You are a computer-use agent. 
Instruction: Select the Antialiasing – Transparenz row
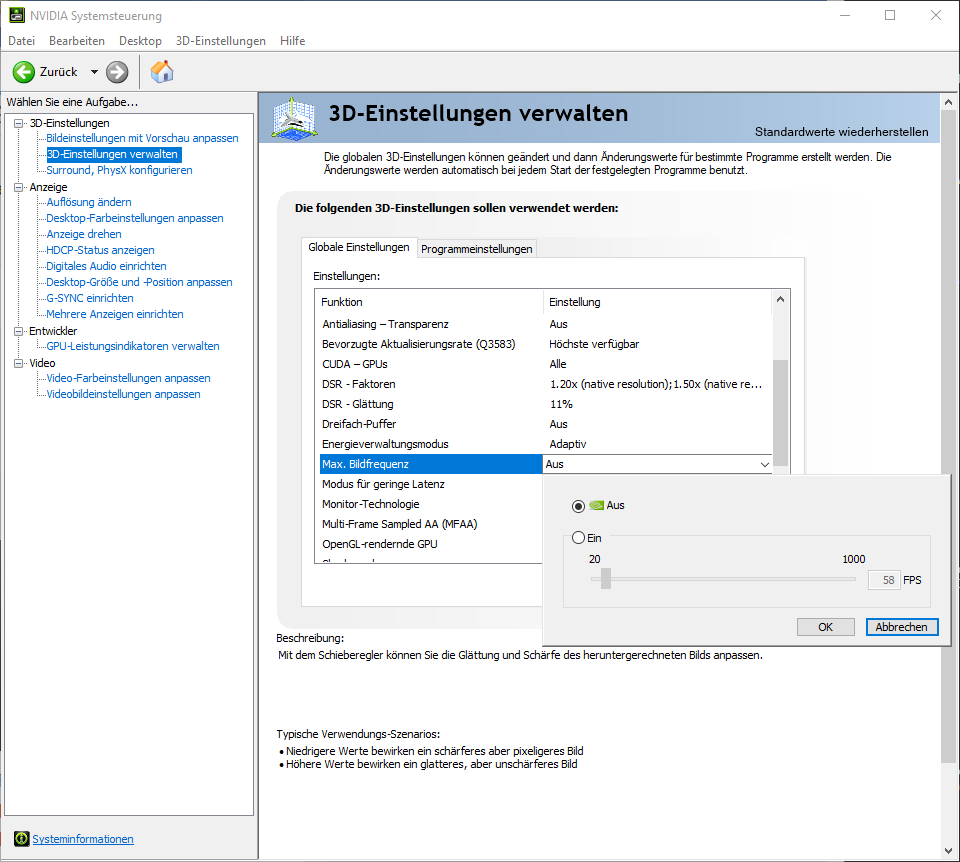(x=546, y=324)
